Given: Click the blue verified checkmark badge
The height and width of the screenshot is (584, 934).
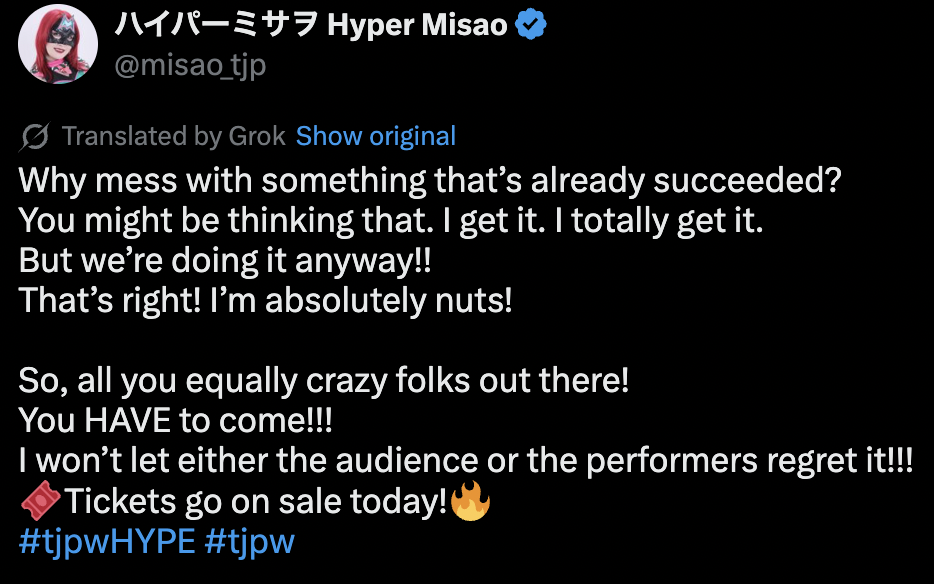Looking at the screenshot, I should coord(532,25).
